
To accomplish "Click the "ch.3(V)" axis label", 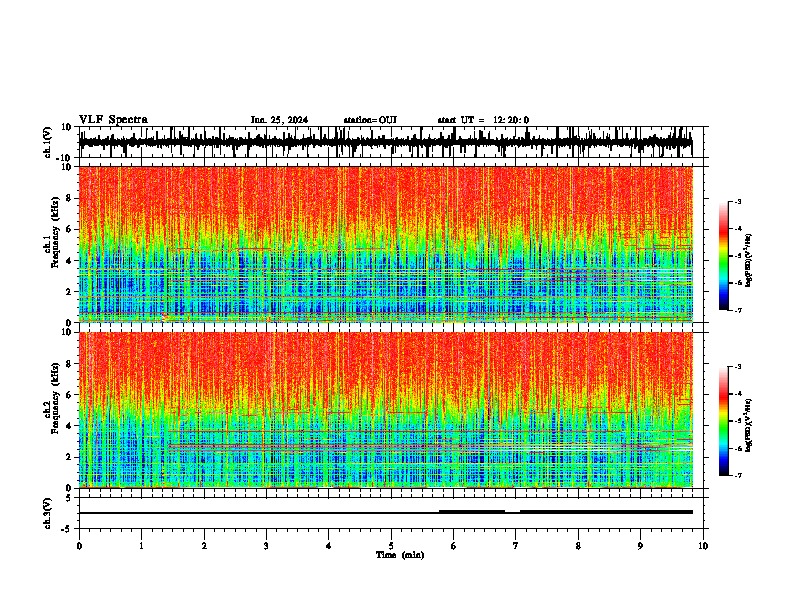I will pyautogui.click(x=48, y=513).
